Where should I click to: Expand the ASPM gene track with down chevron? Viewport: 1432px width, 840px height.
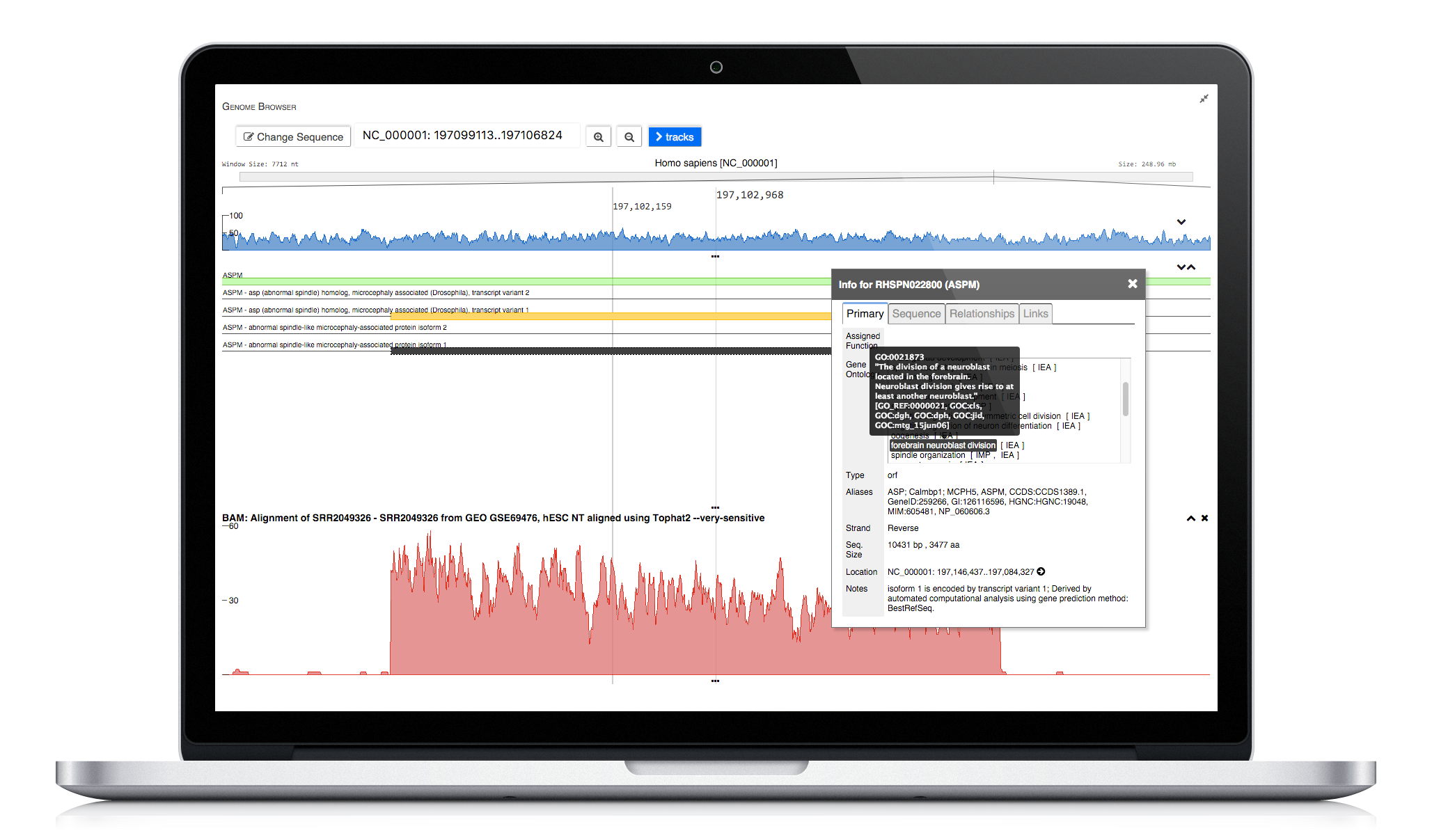point(1181,267)
